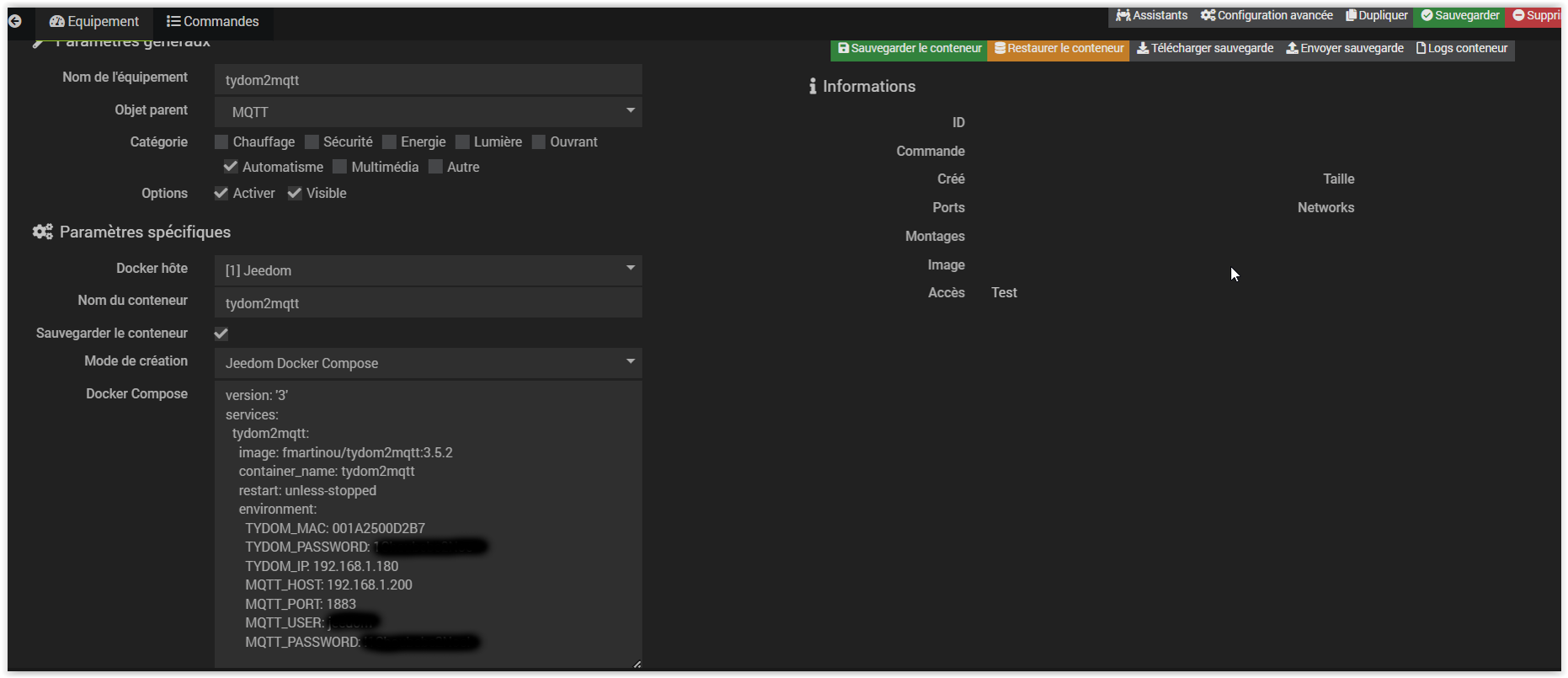Uncheck the Visible option
Viewport: 1568px width, 678px height.
point(295,193)
